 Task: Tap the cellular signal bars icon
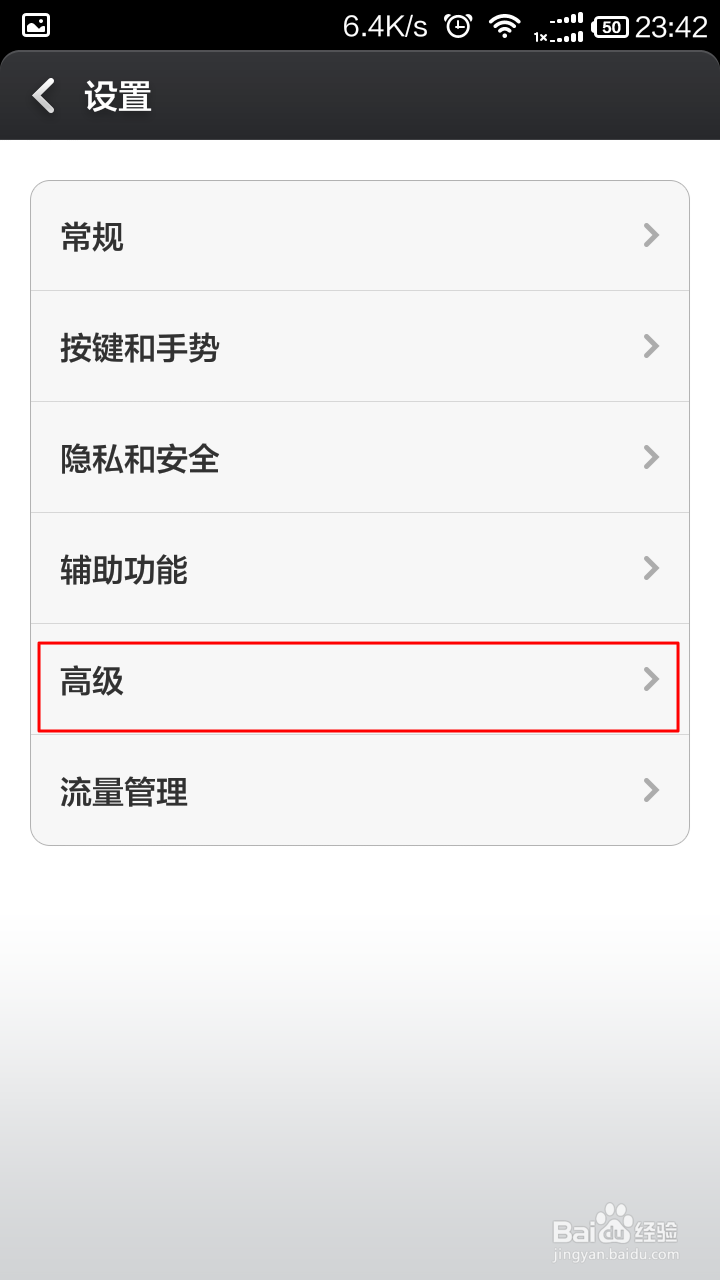559,27
